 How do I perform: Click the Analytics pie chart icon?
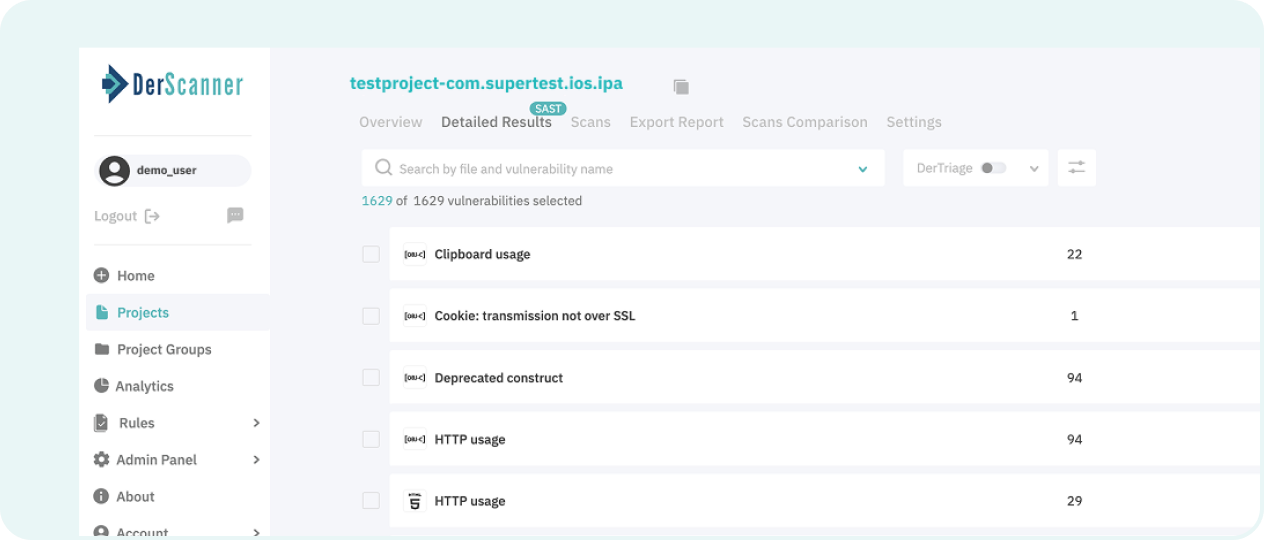click(101, 386)
